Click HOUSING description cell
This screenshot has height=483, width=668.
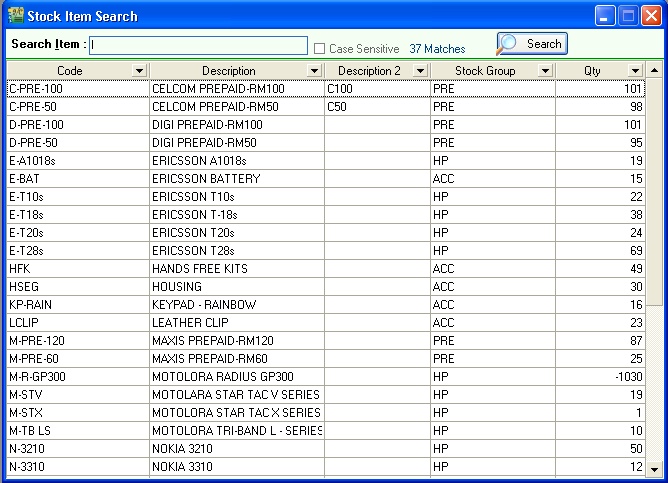[x=237, y=287]
